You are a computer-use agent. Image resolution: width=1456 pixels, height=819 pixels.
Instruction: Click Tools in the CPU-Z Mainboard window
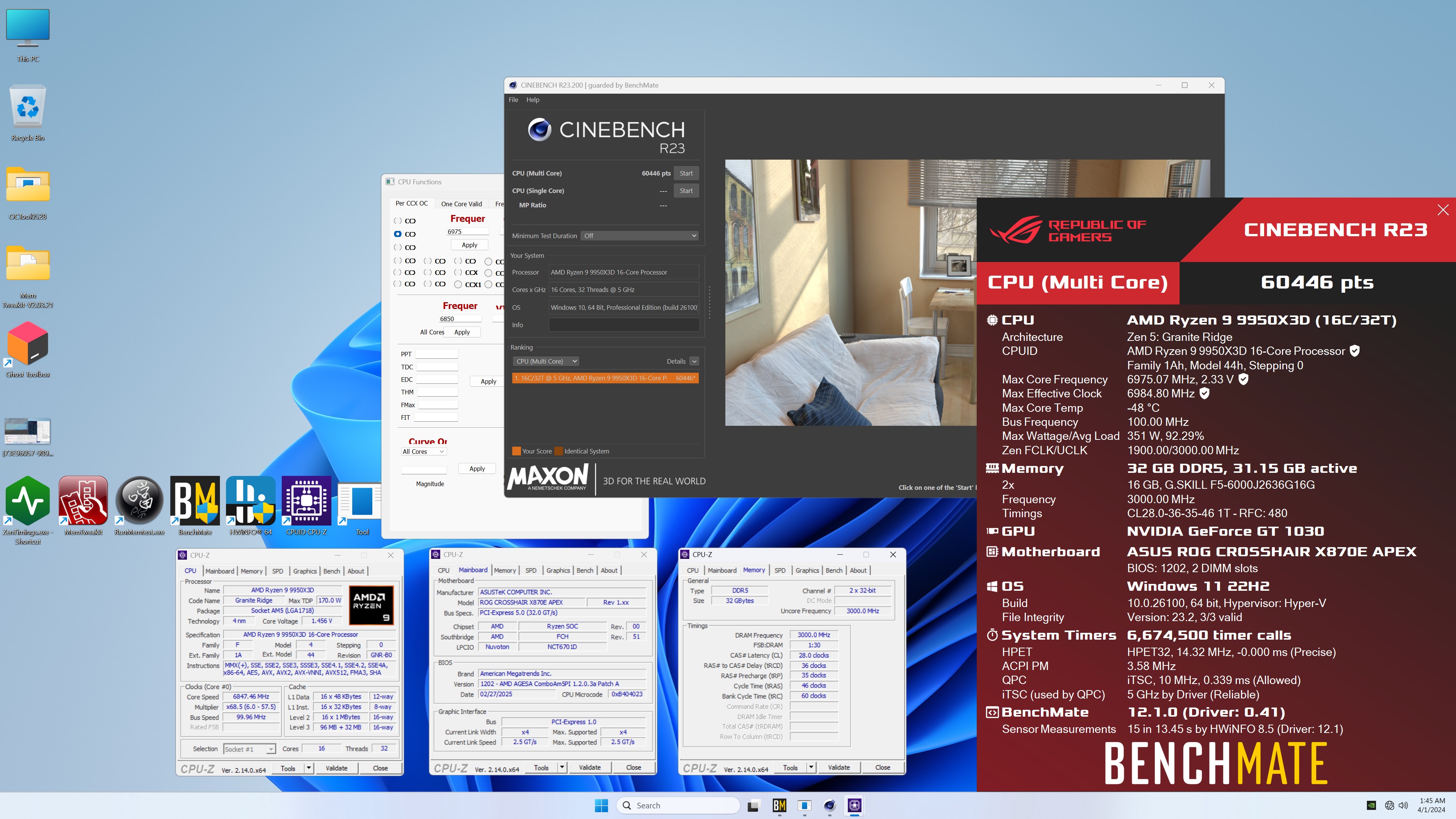541,767
